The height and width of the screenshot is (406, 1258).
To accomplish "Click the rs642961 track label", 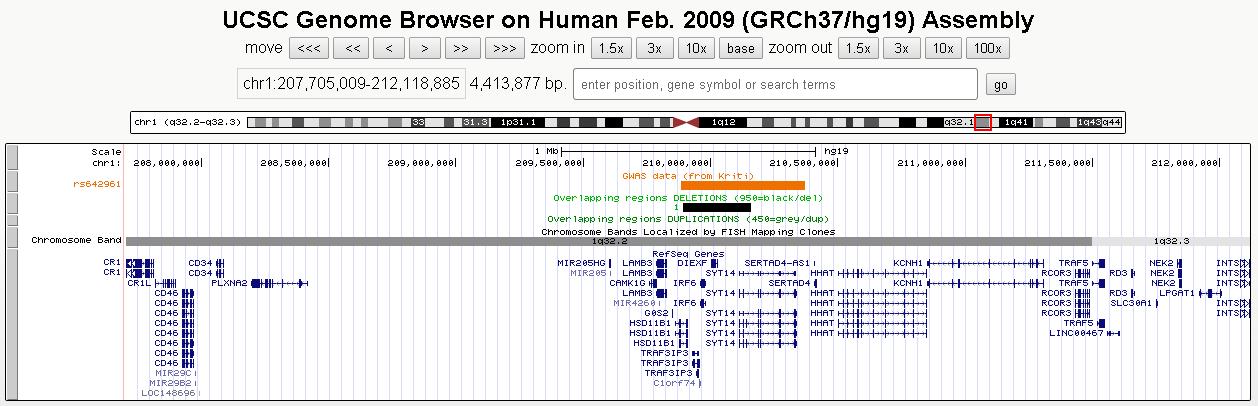I will pos(97,184).
